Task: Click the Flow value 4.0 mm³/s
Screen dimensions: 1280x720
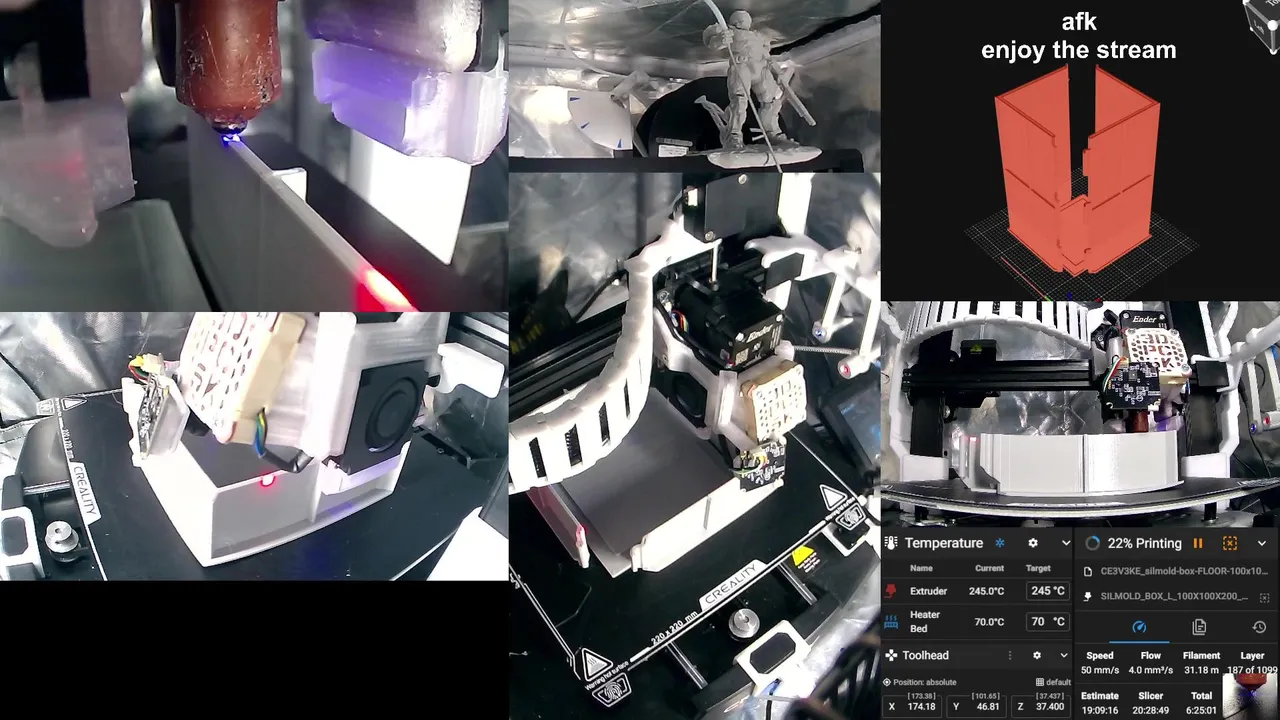Action: pyautogui.click(x=1151, y=670)
